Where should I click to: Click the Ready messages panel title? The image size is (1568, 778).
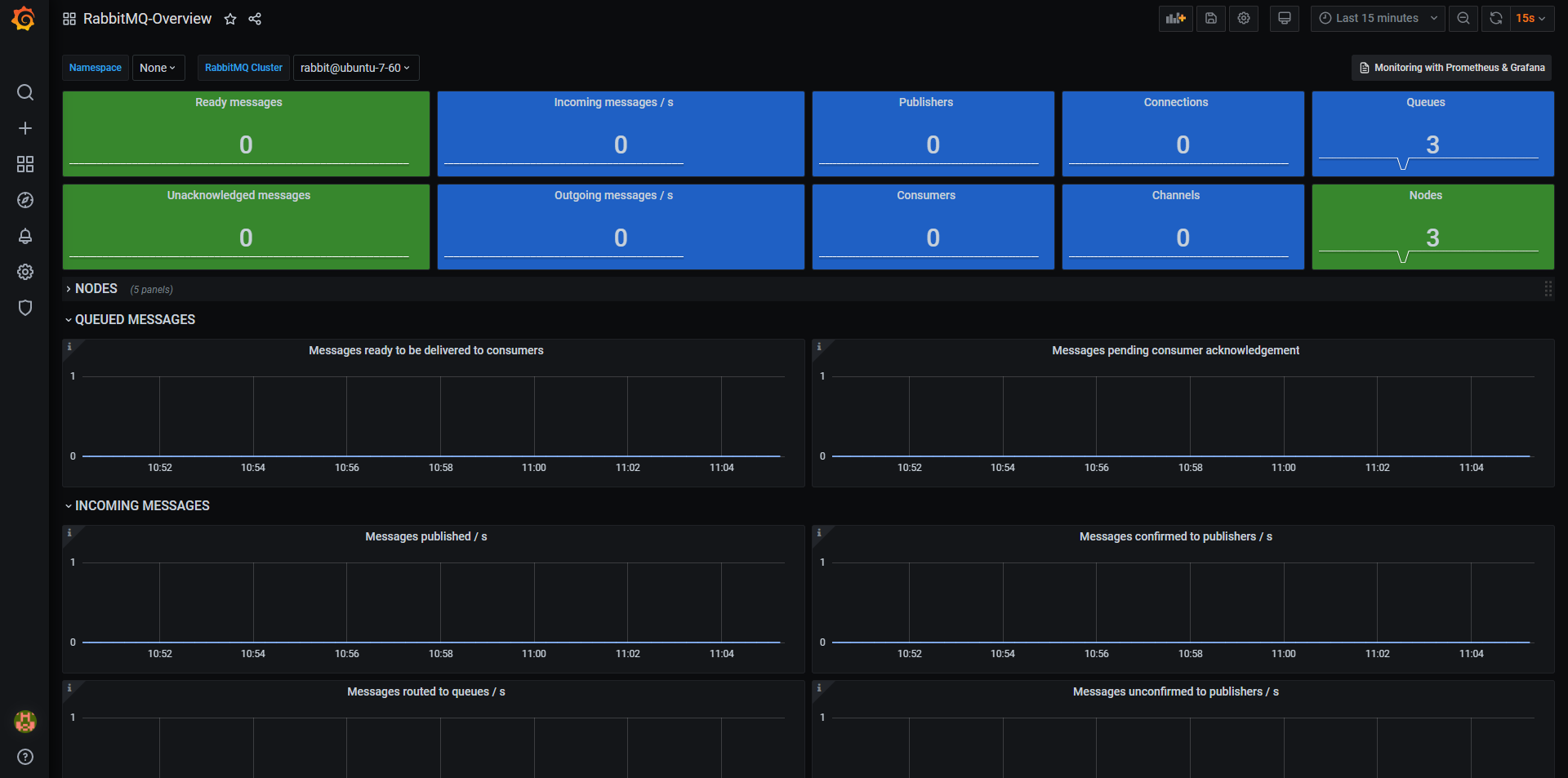238,102
